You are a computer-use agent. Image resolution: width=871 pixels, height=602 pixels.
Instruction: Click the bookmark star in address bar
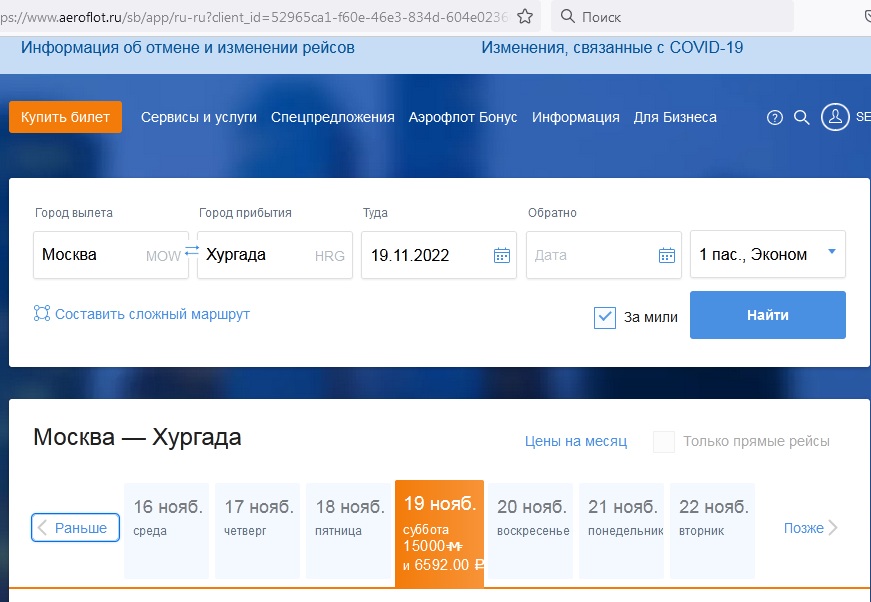(525, 17)
